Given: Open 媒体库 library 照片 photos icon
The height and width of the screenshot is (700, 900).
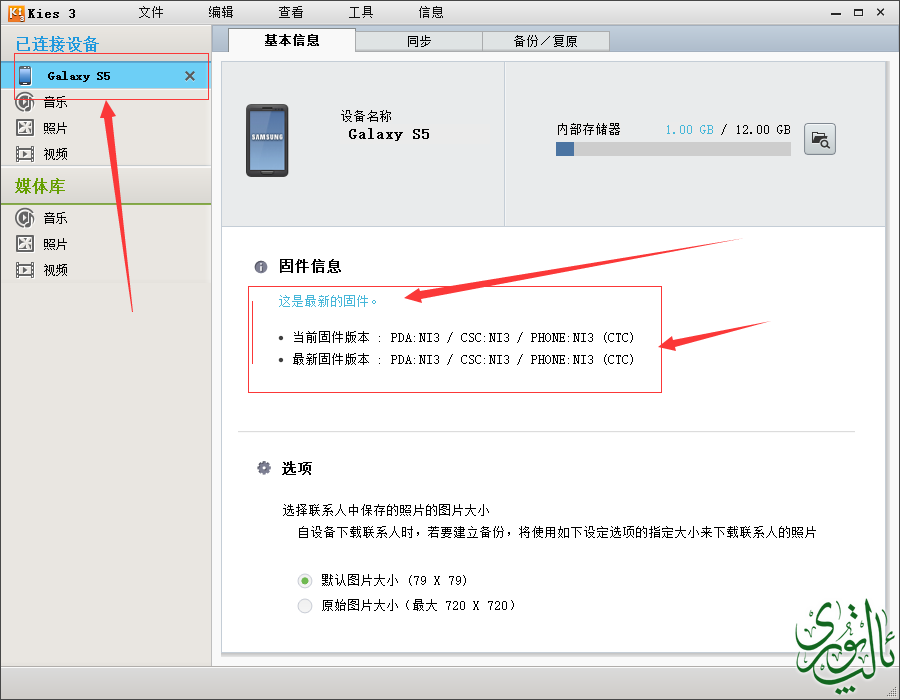Looking at the screenshot, I should (25, 244).
